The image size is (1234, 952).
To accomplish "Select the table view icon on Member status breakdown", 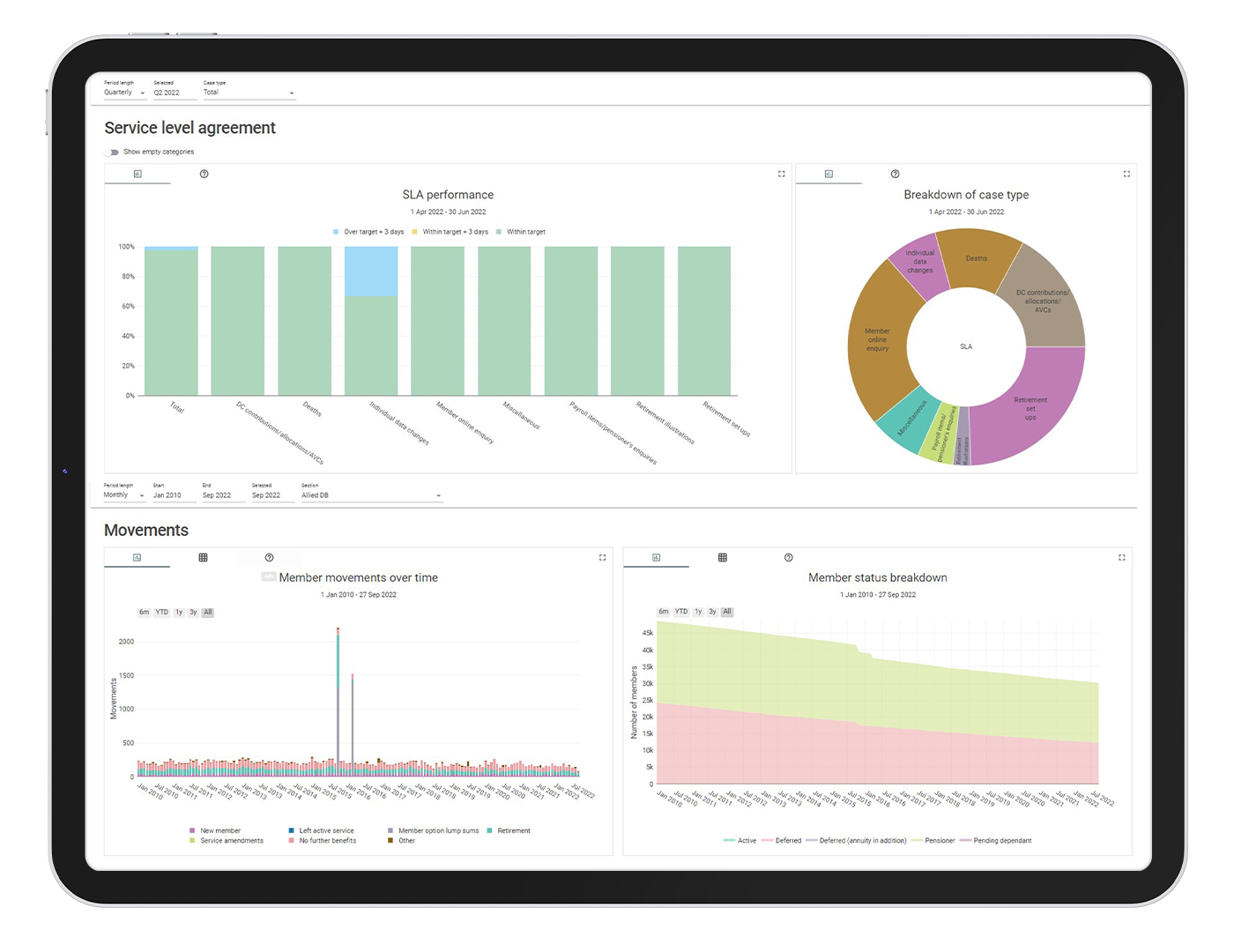I will click(x=723, y=557).
